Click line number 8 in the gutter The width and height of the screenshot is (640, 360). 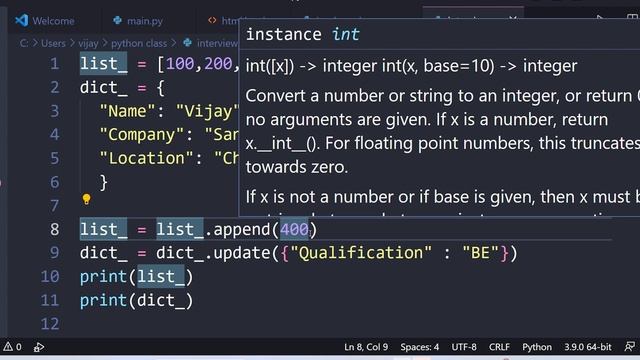55,229
